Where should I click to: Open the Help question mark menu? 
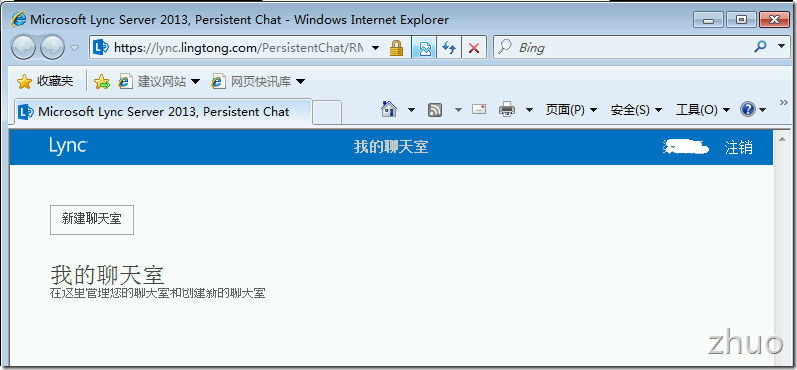click(x=753, y=109)
